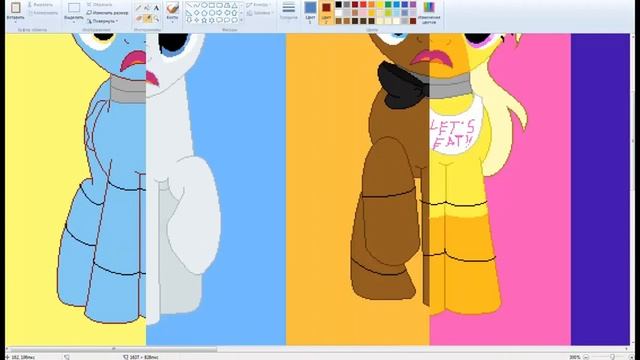
Task: Click the horizontal scrollbar left arrow
Action: point(7,349)
